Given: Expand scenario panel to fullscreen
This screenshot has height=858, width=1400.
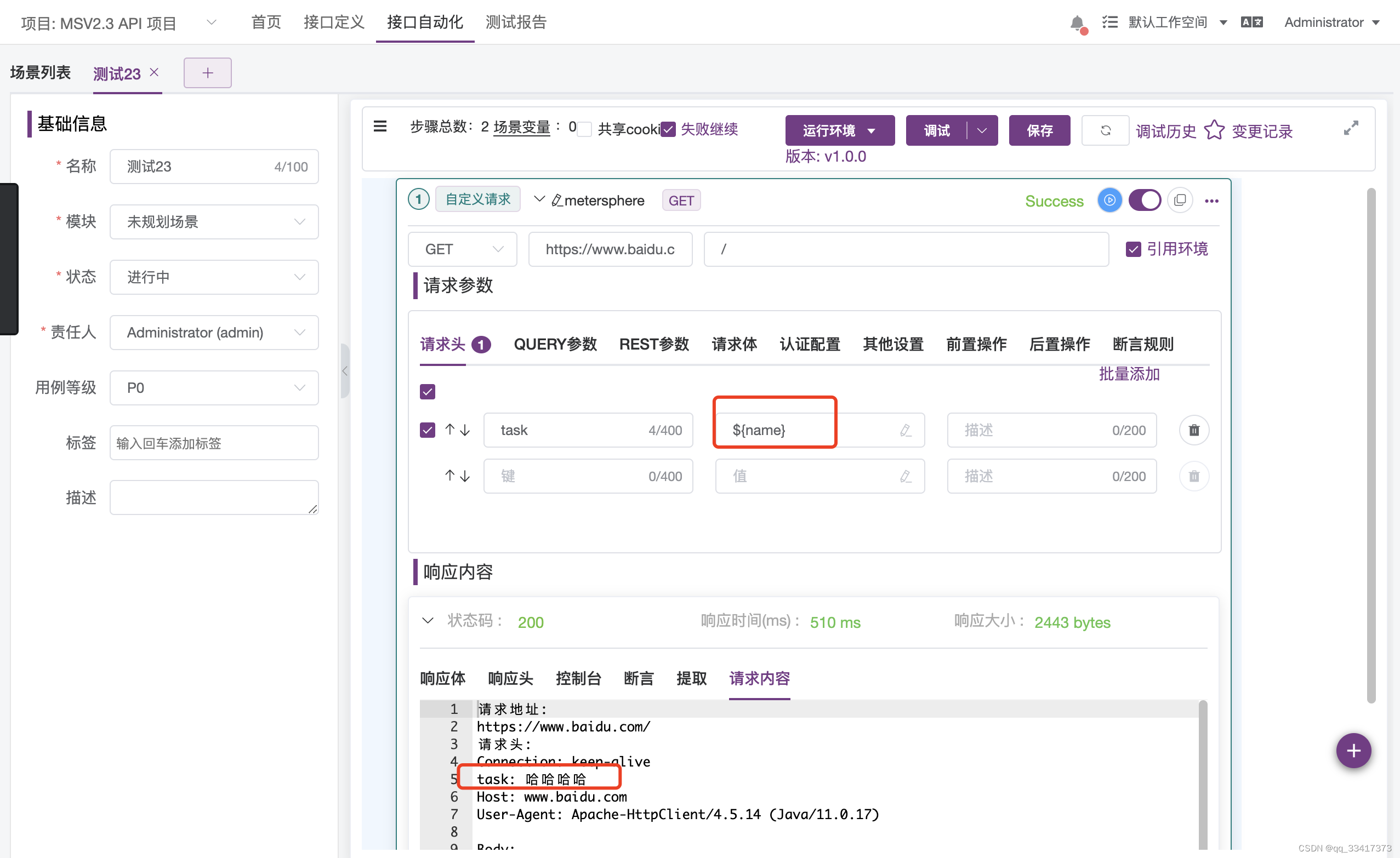Looking at the screenshot, I should point(1351,128).
